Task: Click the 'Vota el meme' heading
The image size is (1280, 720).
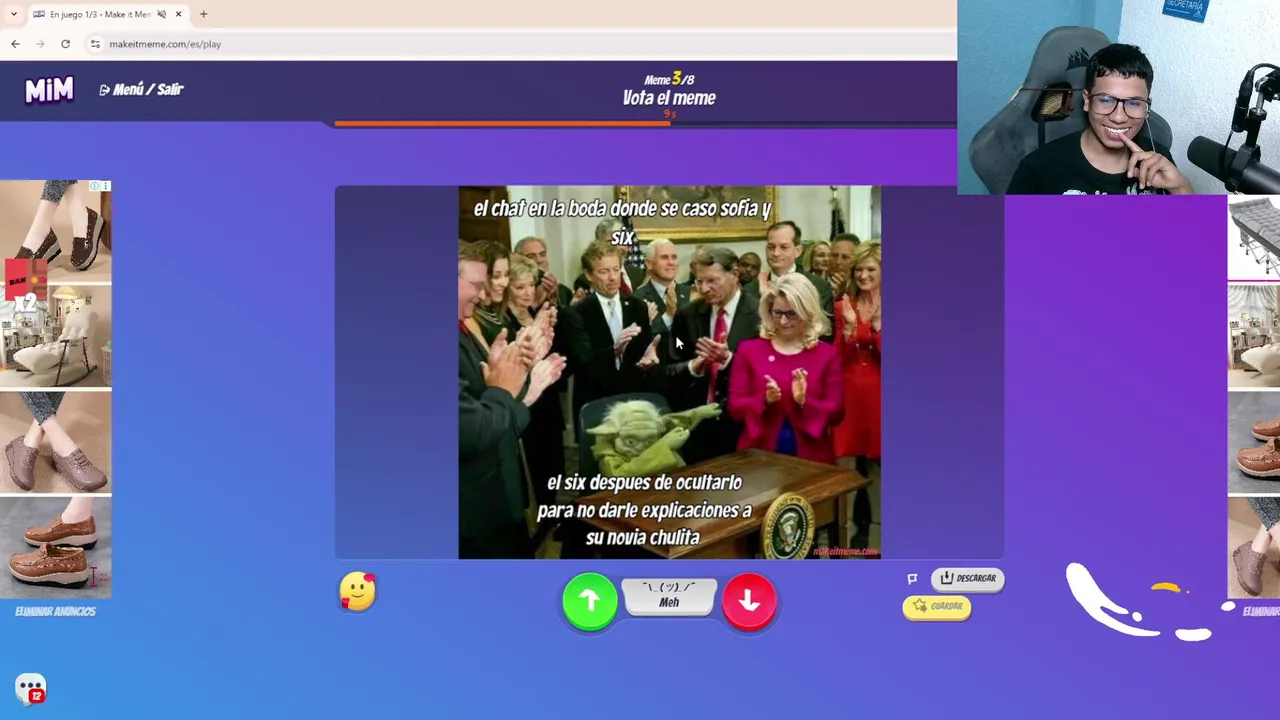Action: pyautogui.click(x=669, y=98)
